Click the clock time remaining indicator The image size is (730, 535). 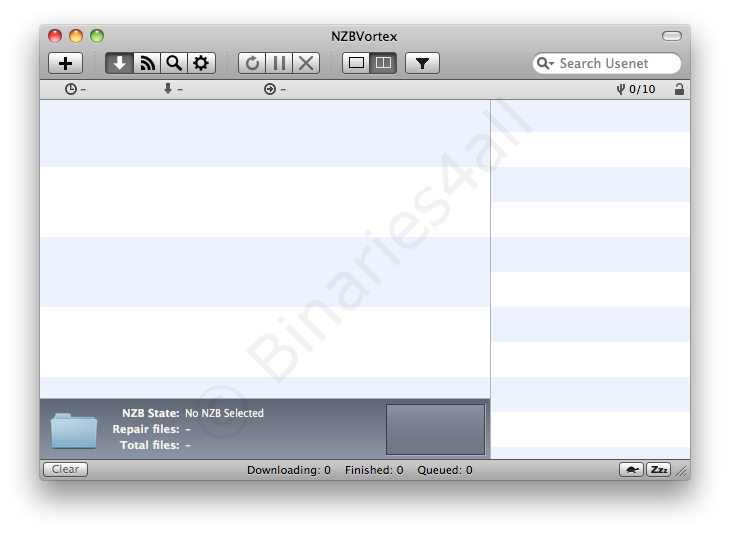point(75,89)
